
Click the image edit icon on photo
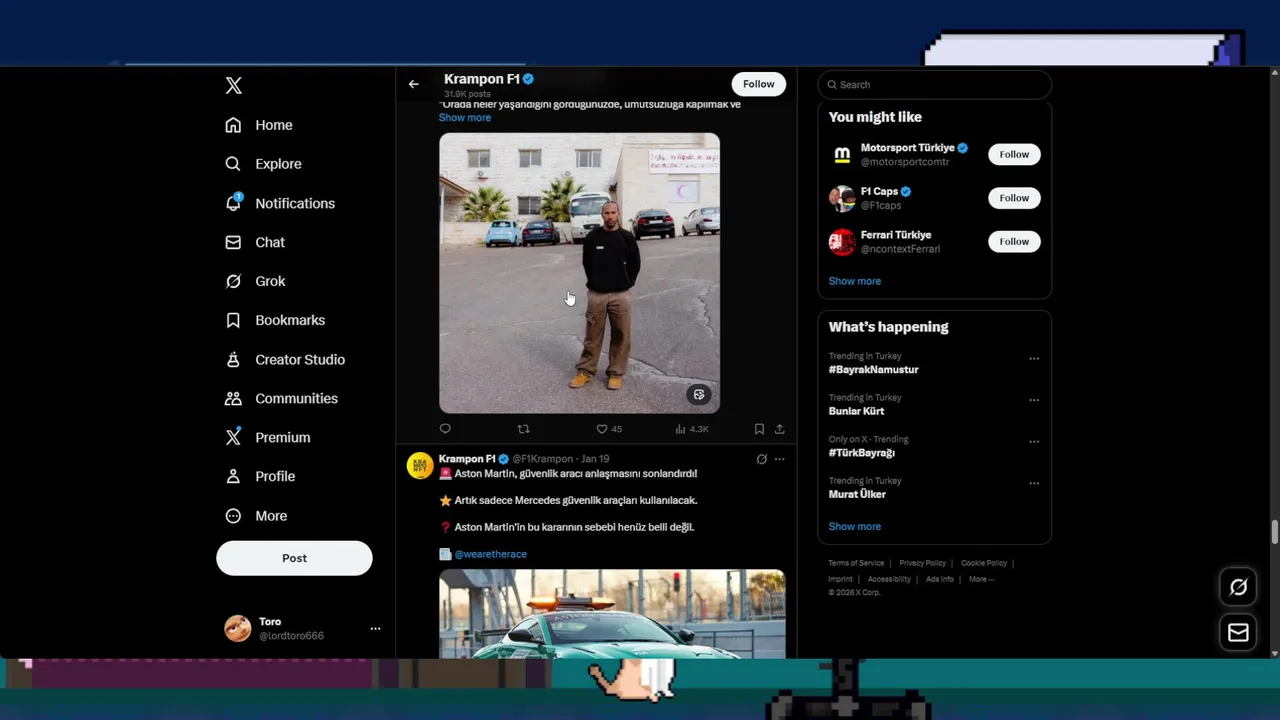pos(699,394)
